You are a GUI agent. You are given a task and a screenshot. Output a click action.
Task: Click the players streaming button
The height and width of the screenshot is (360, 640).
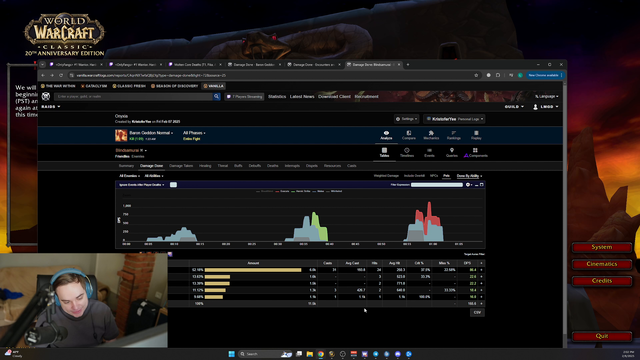(x=244, y=97)
